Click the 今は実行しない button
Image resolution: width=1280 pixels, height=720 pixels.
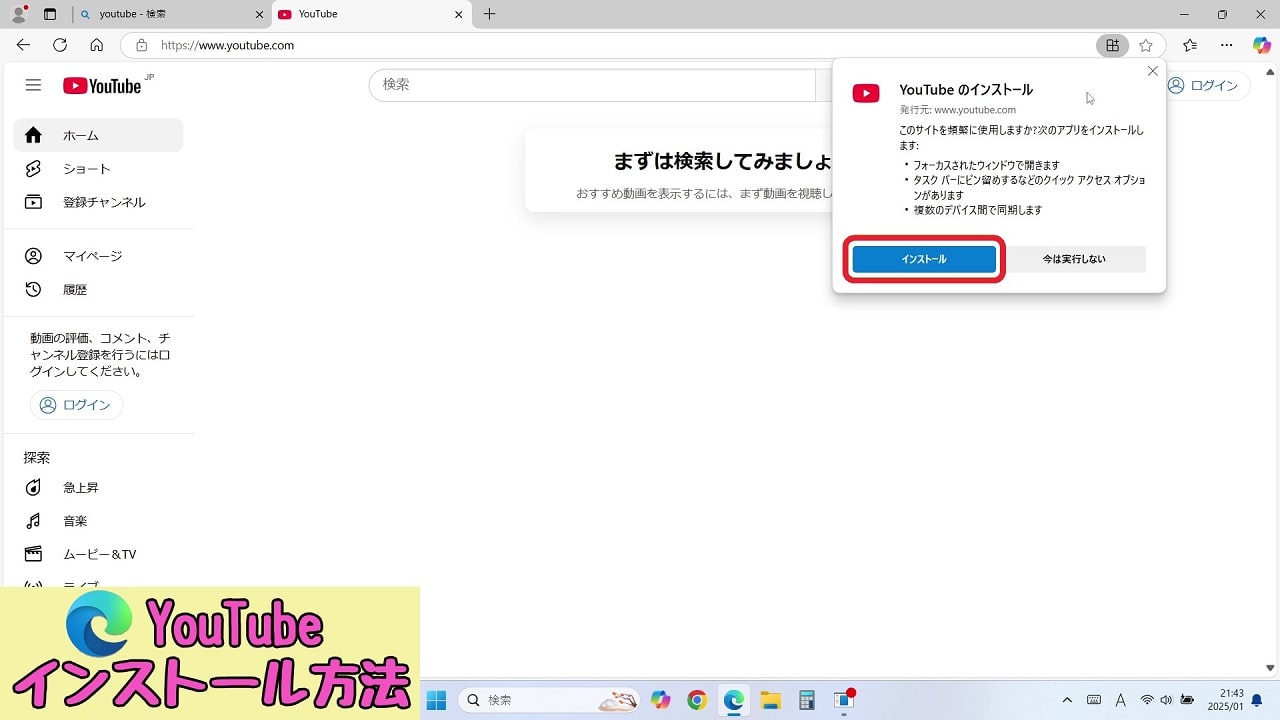point(1074,259)
